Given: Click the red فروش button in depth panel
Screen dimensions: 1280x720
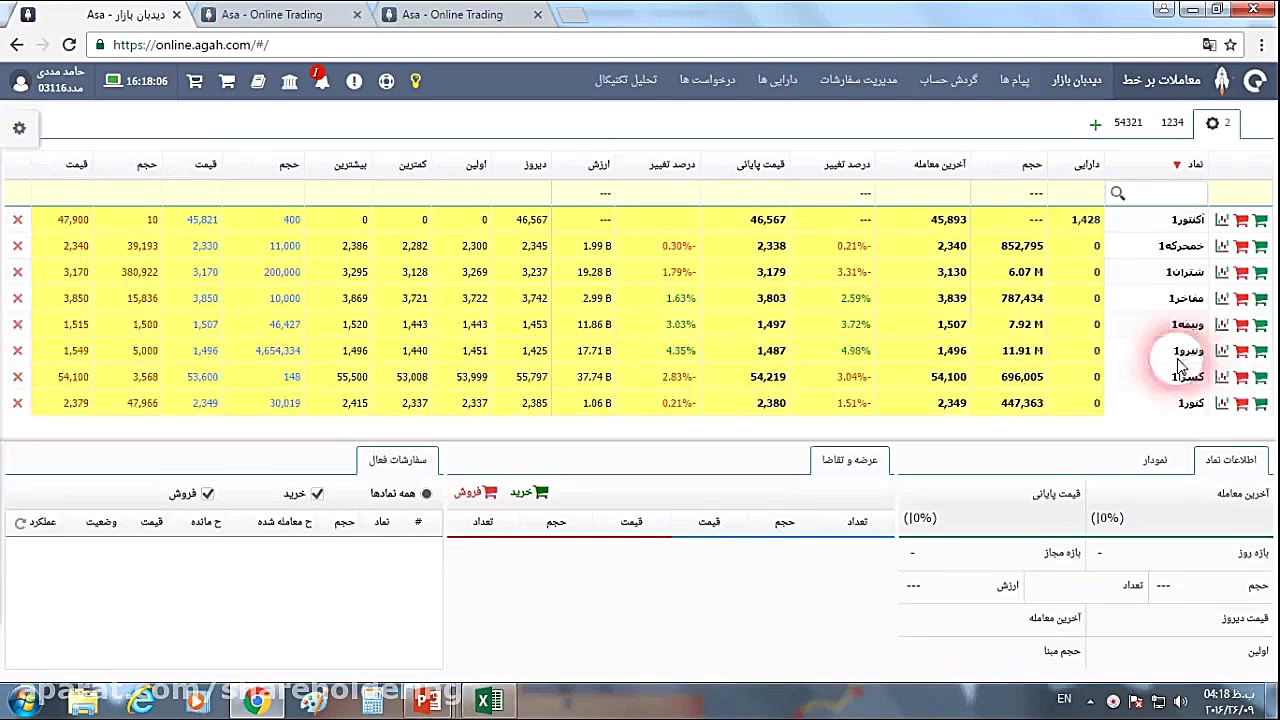Looking at the screenshot, I should pyautogui.click(x=475, y=492).
